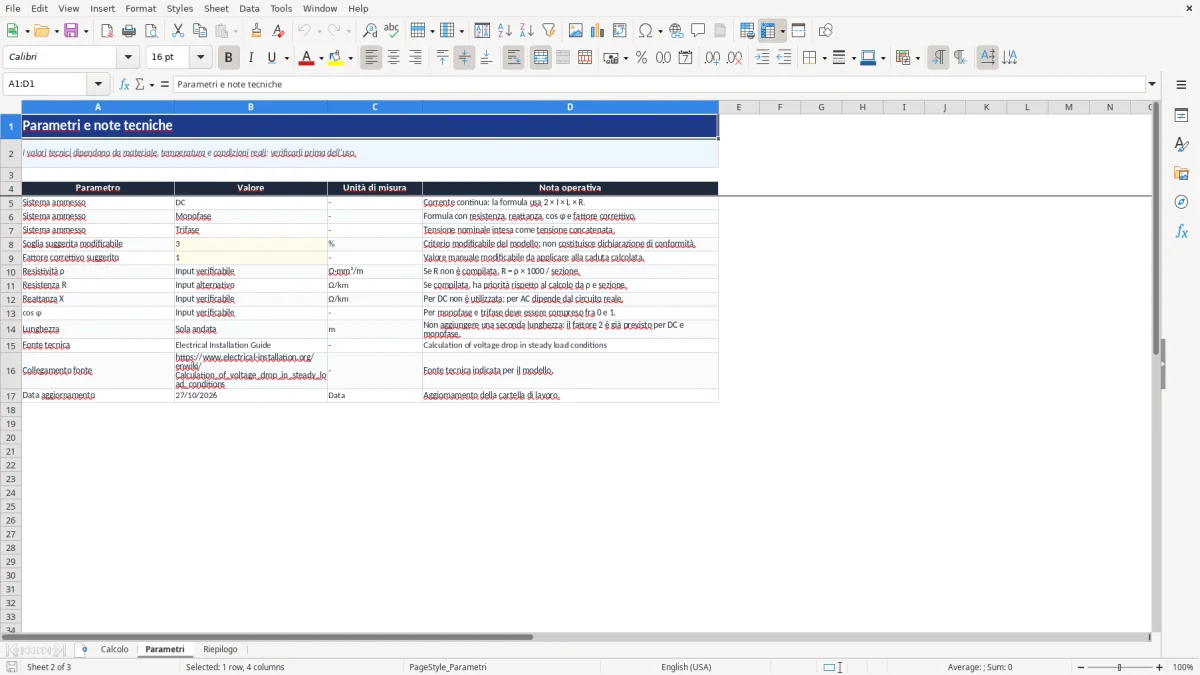Center text horizontally

pyautogui.click(x=394, y=58)
